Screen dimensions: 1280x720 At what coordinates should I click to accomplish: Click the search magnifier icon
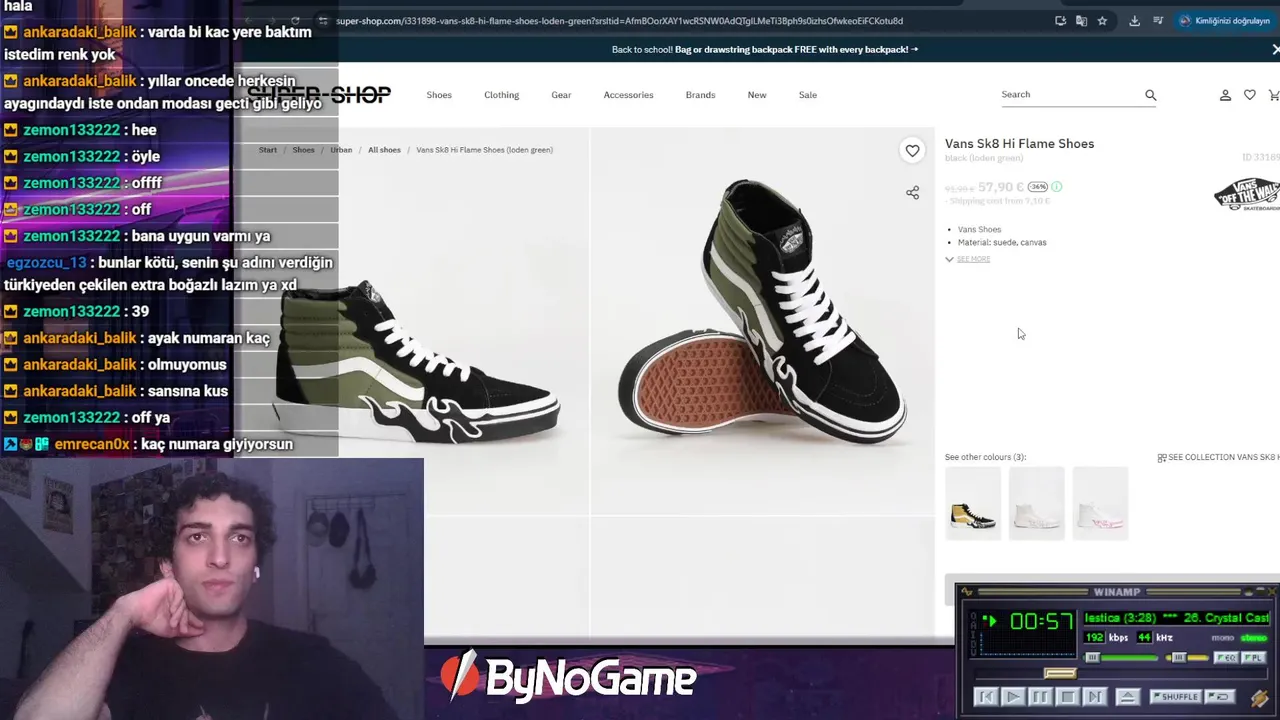pos(1150,95)
